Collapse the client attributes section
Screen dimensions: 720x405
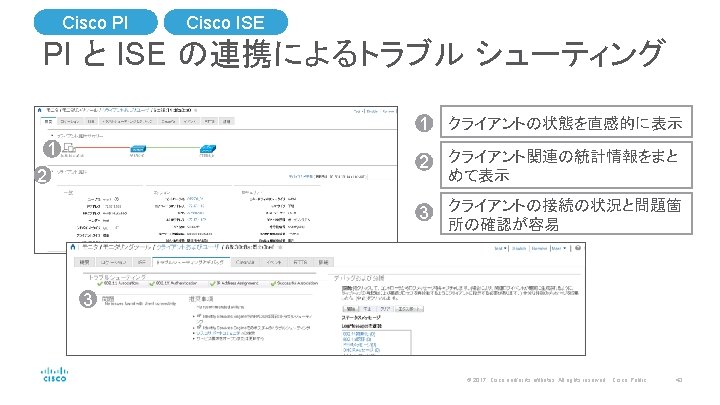coord(52,172)
